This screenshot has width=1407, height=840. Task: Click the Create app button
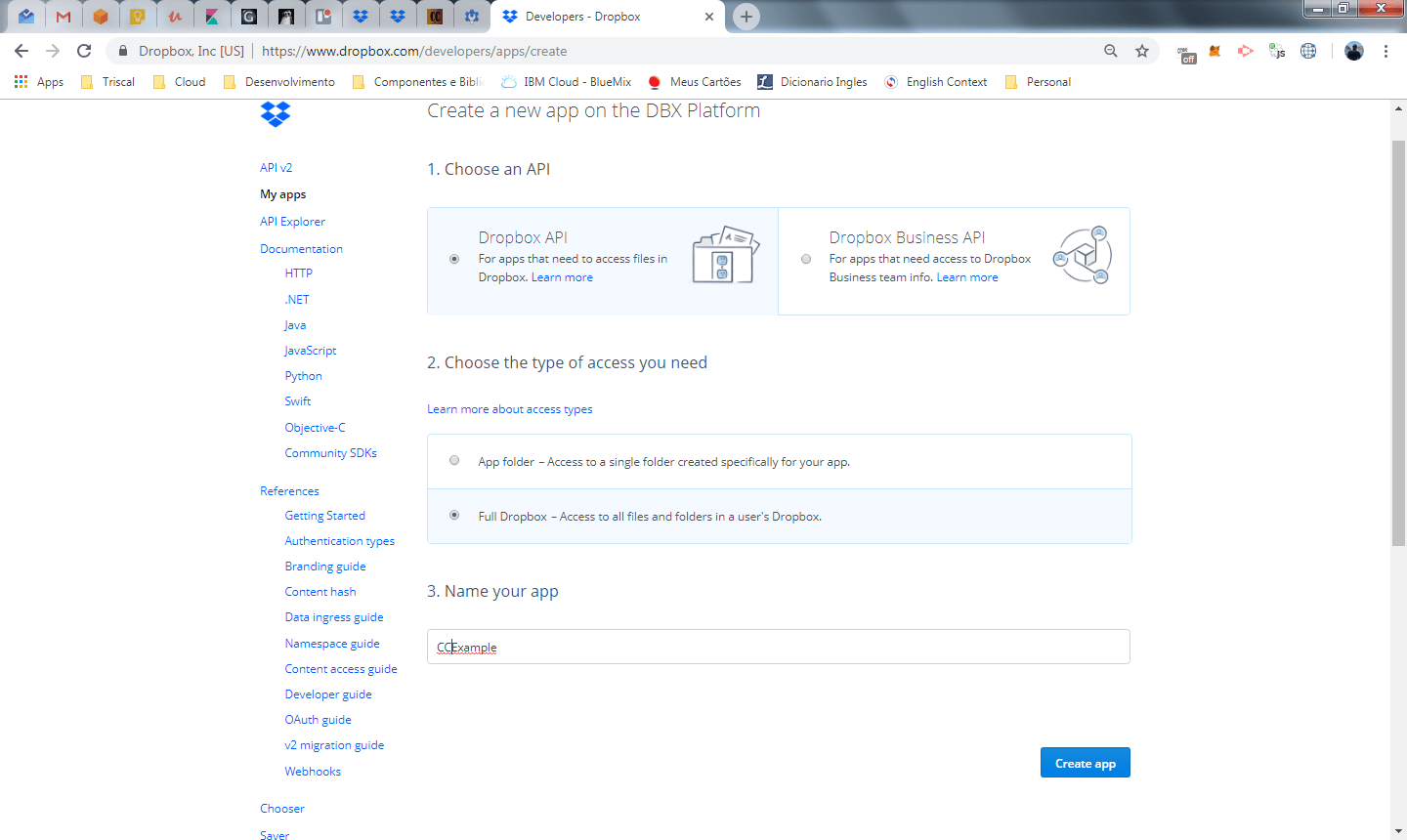click(1086, 763)
